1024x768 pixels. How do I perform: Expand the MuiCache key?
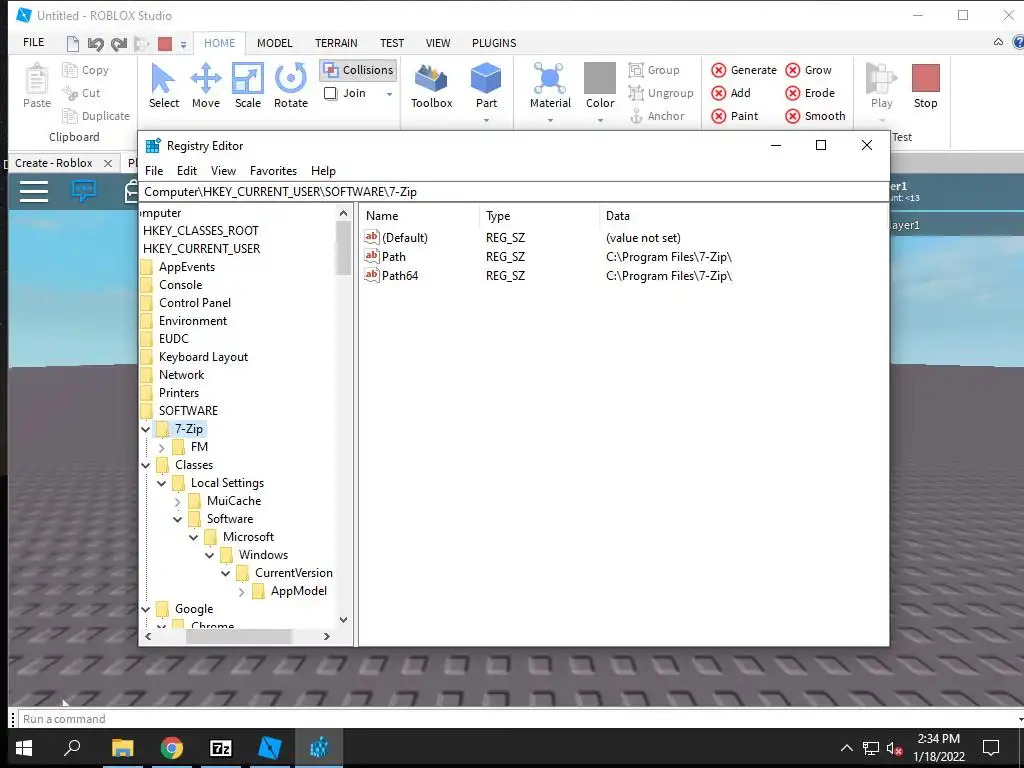tap(178, 502)
